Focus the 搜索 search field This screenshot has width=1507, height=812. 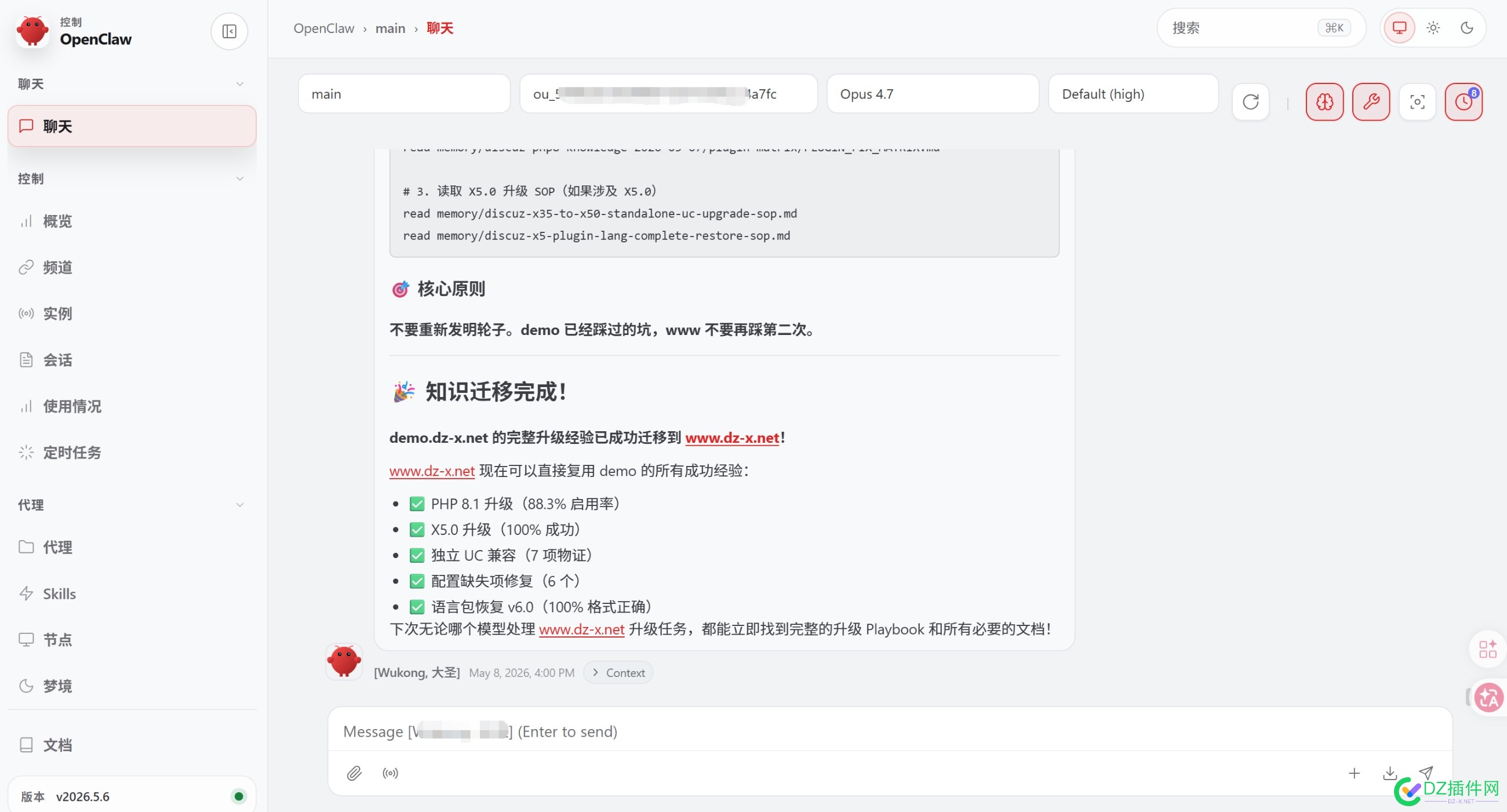point(1261,27)
